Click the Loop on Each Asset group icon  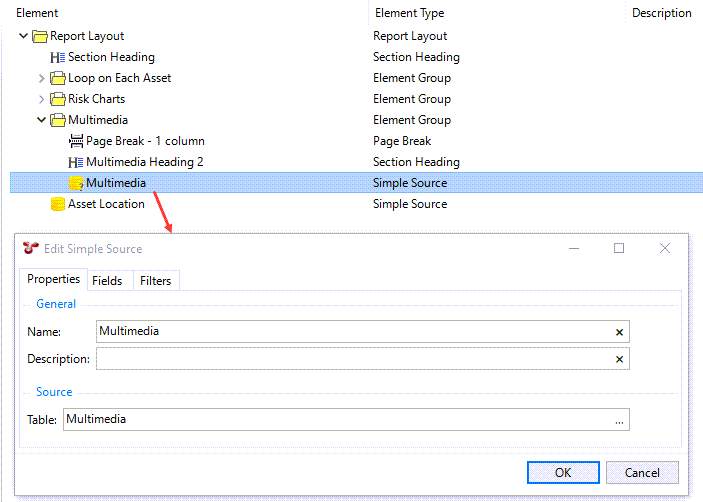coord(57,78)
